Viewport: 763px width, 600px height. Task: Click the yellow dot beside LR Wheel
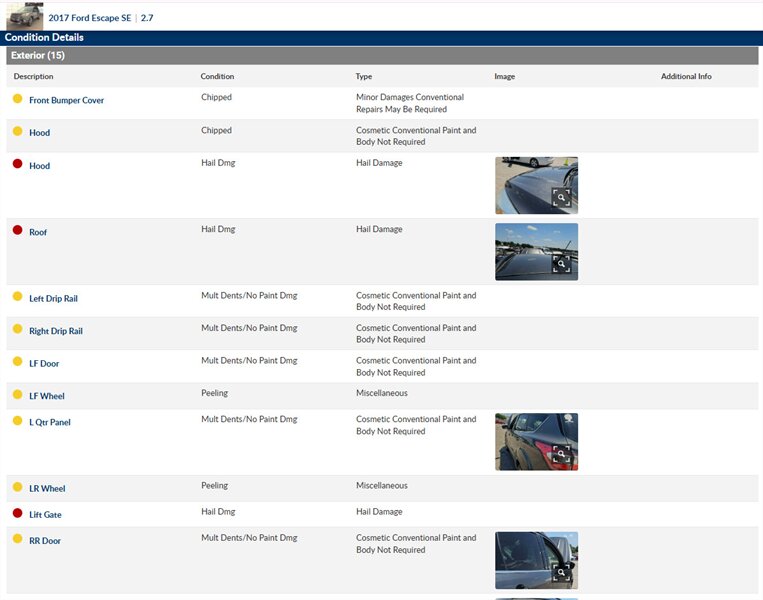point(18,487)
